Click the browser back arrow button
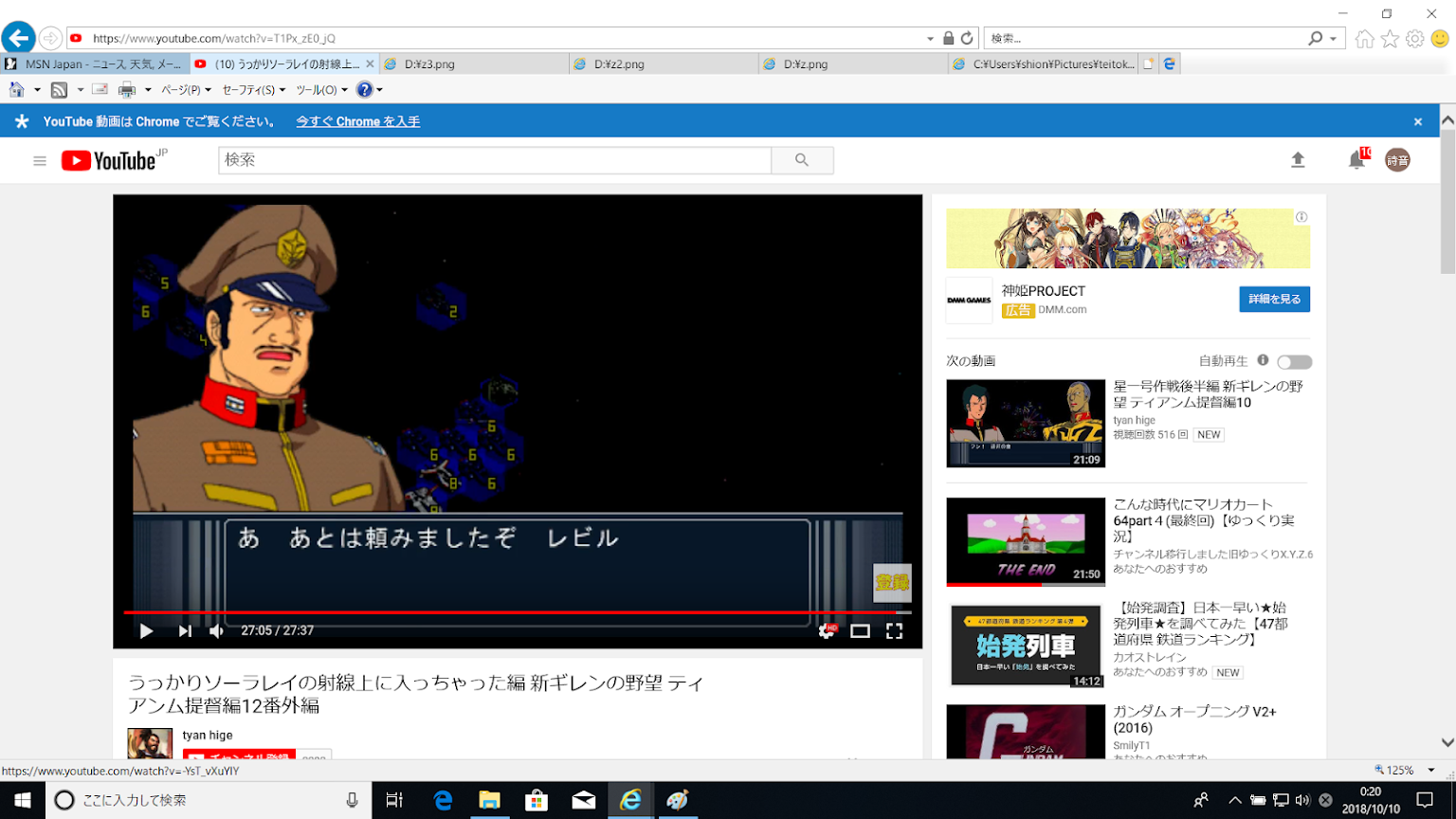 (x=18, y=38)
